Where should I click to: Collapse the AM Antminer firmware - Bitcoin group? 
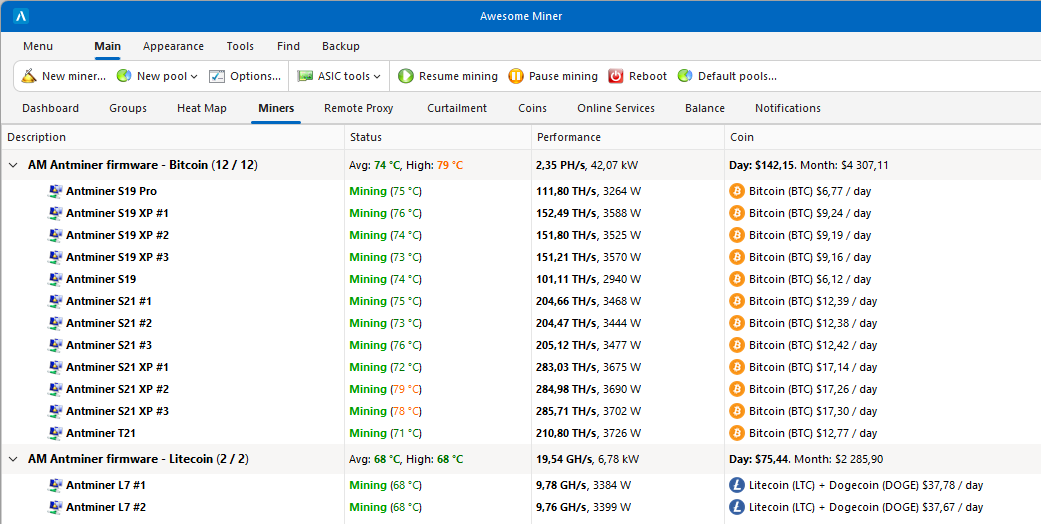click(x=13, y=165)
